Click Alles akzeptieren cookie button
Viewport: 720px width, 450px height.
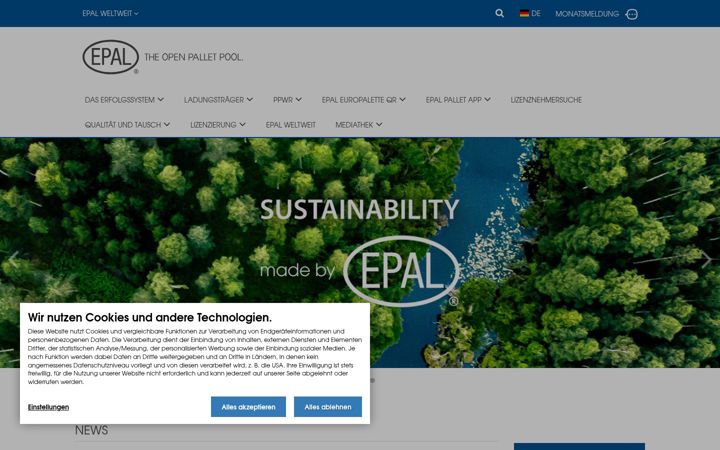pos(248,407)
